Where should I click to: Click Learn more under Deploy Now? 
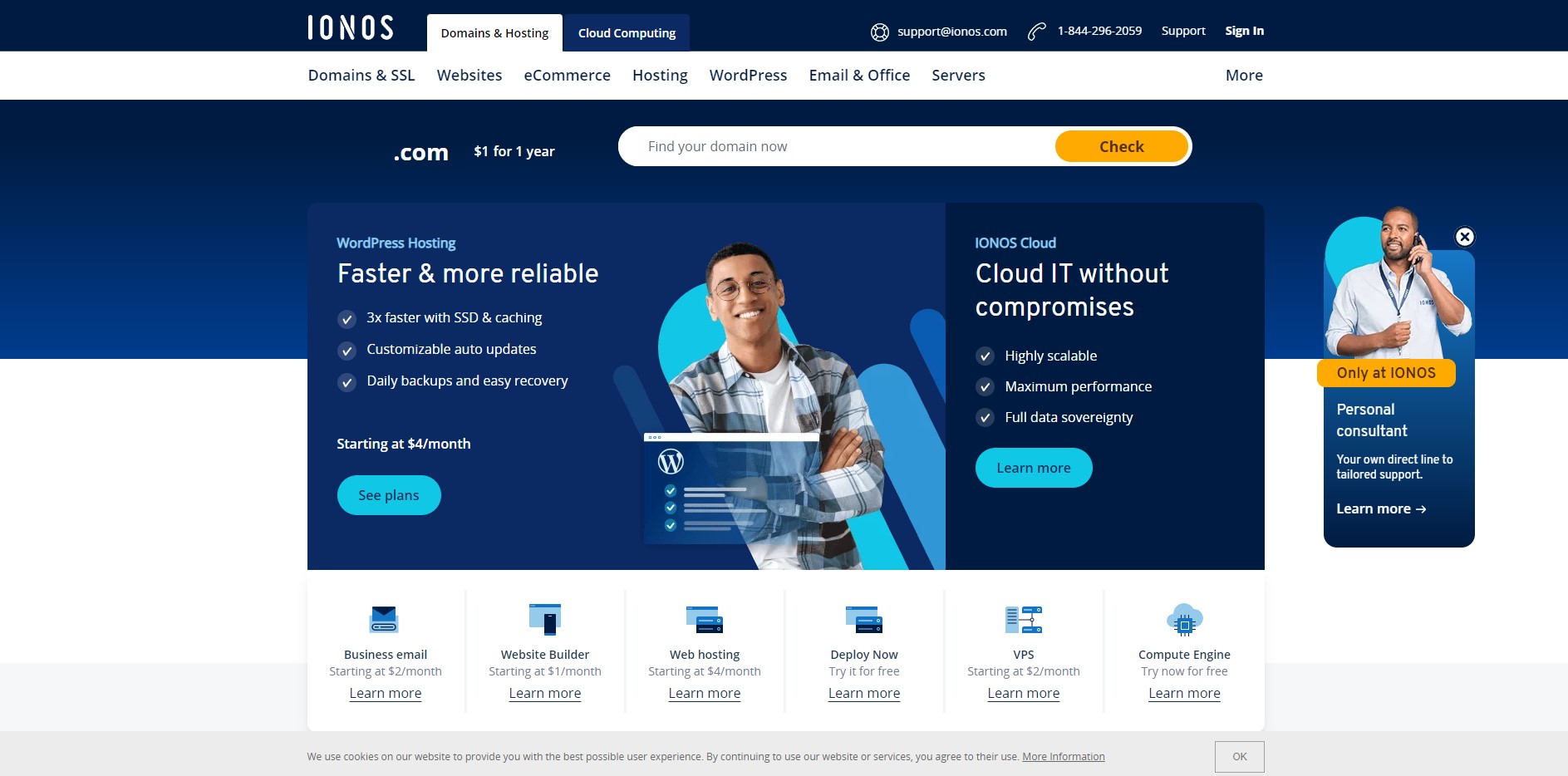(x=864, y=693)
